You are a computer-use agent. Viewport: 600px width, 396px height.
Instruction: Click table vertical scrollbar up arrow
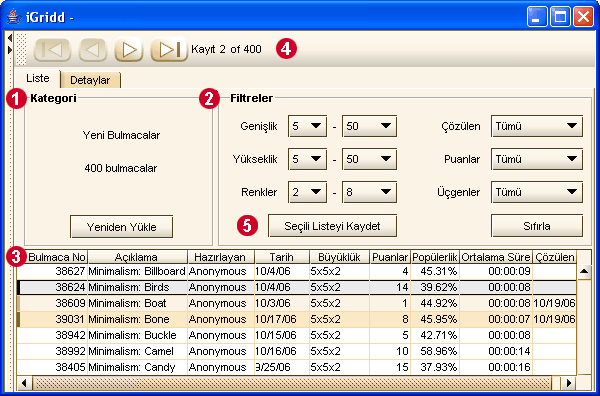tap(584, 272)
